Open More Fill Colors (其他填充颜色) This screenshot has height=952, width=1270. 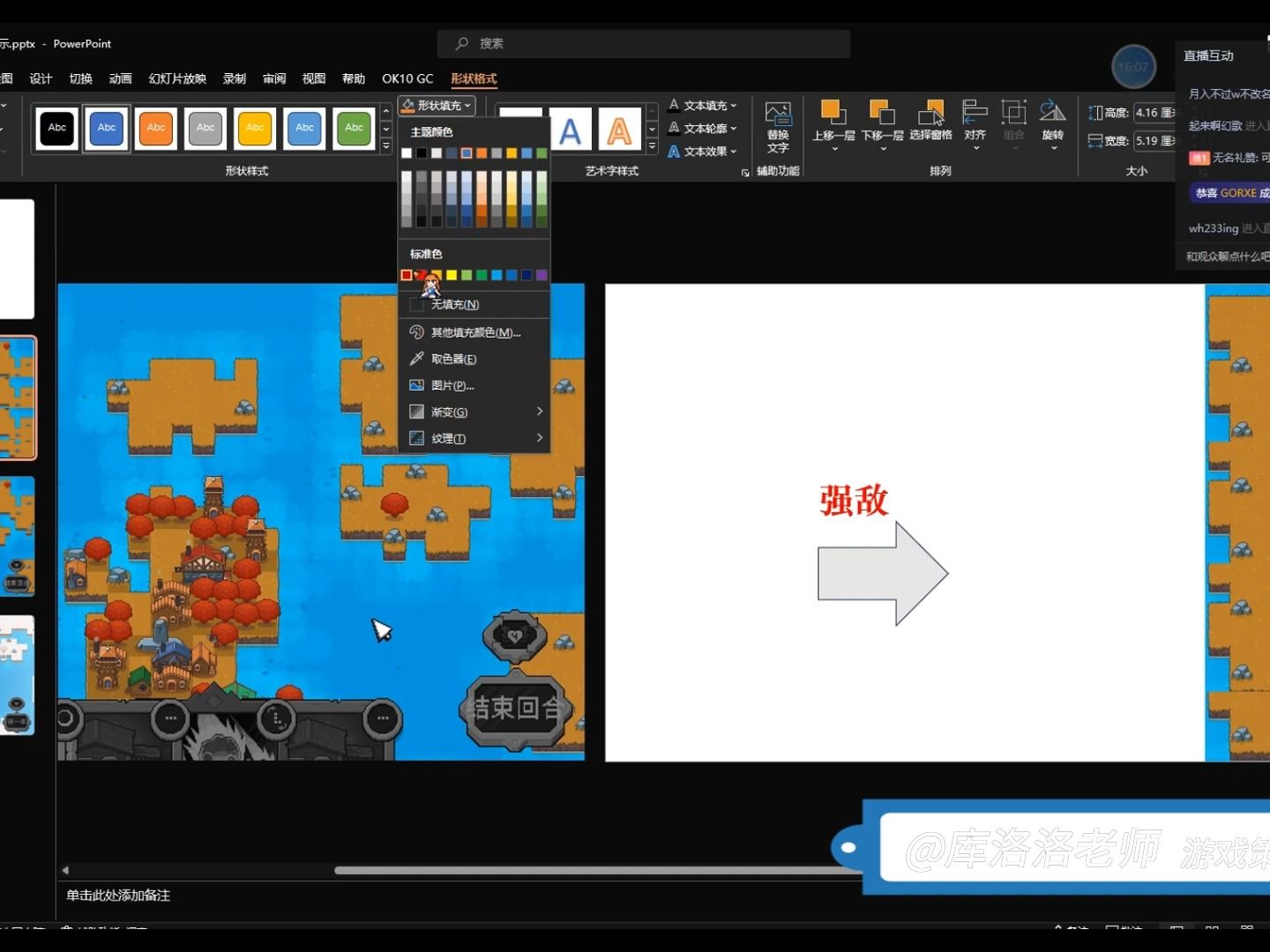pyautogui.click(x=474, y=332)
